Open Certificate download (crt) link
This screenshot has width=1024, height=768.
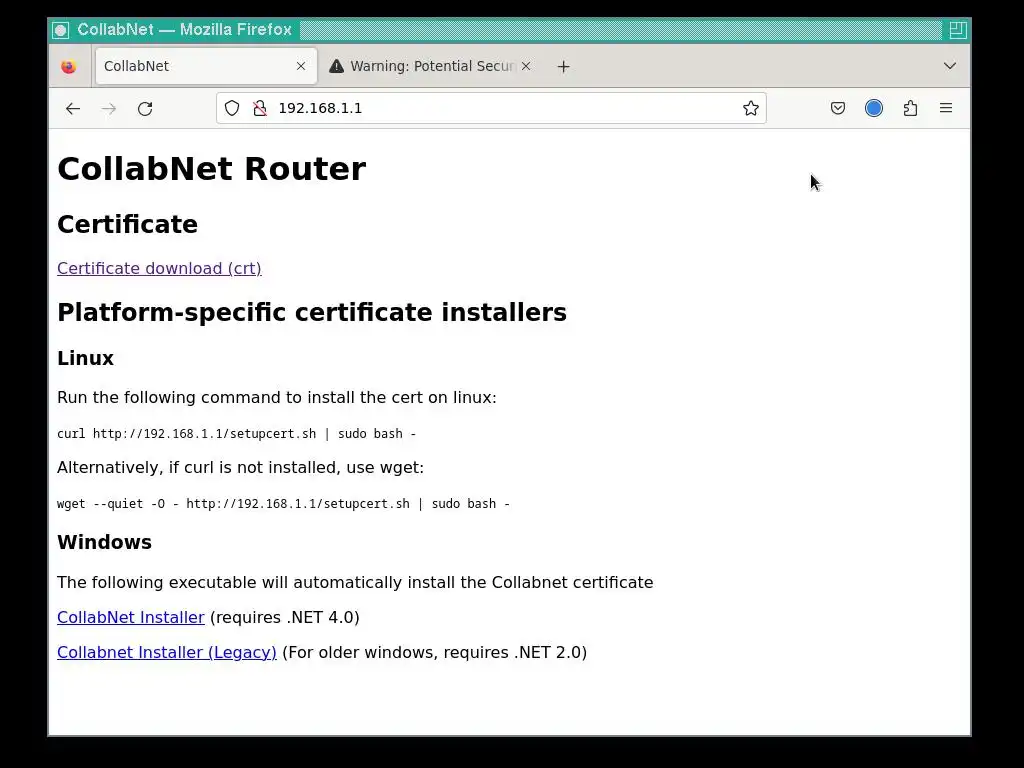pos(159,268)
